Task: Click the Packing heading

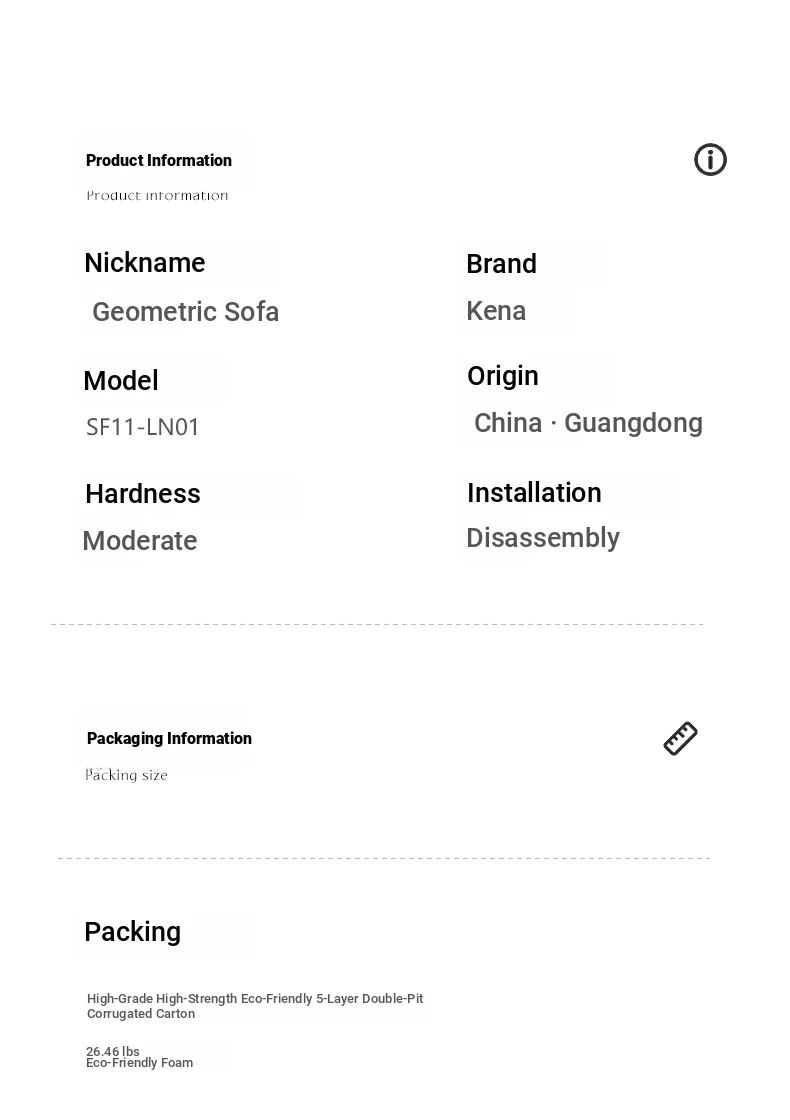Action: pyautogui.click(x=132, y=931)
